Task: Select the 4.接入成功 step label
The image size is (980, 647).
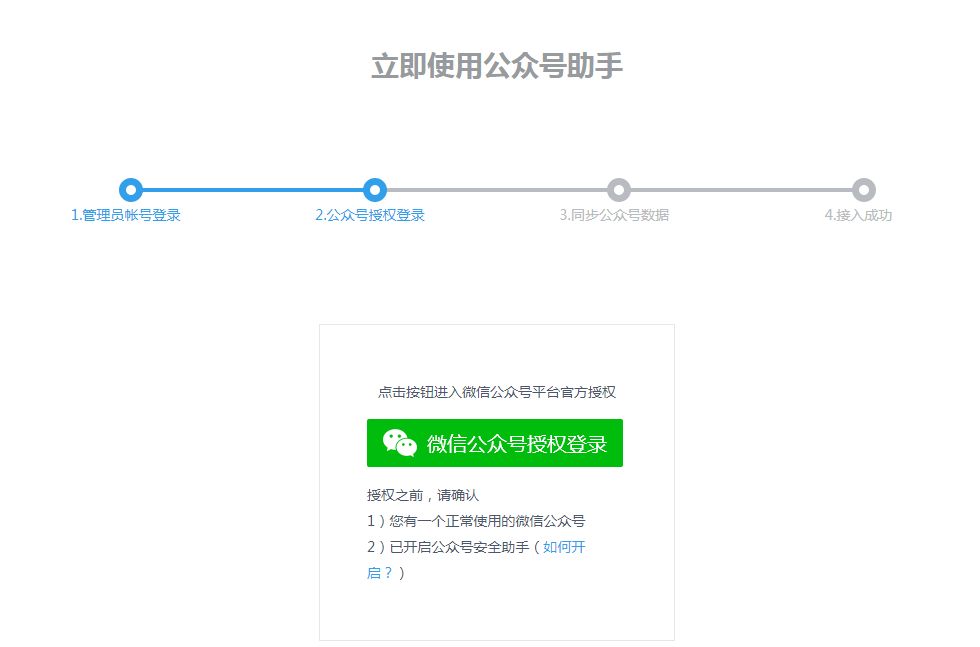Action: [x=858, y=214]
